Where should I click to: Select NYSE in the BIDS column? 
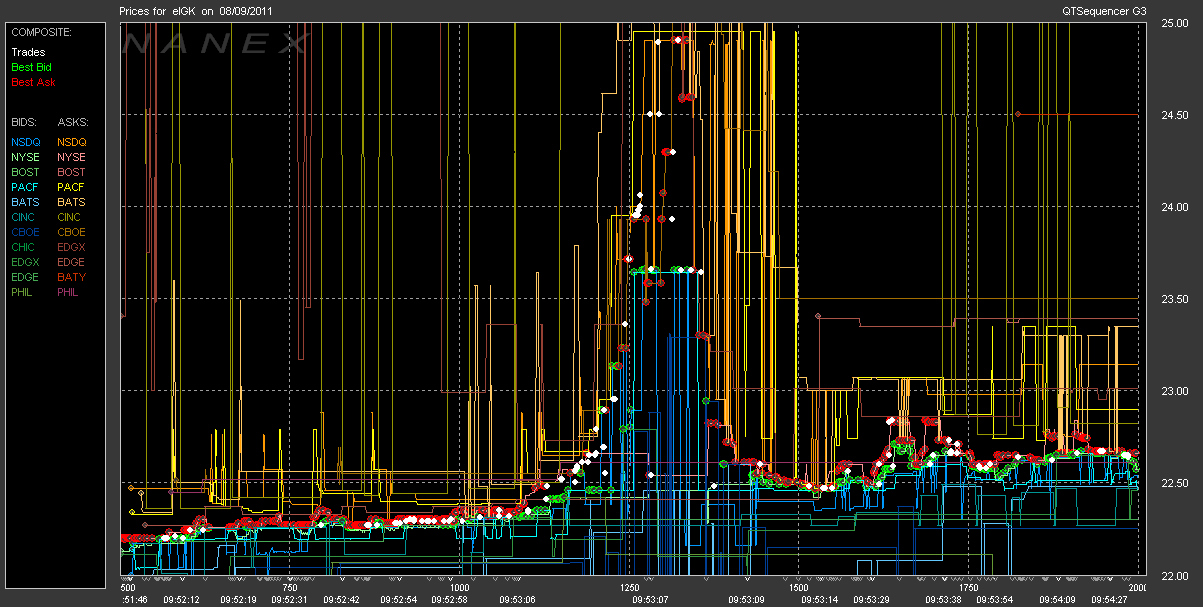pos(25,157)
